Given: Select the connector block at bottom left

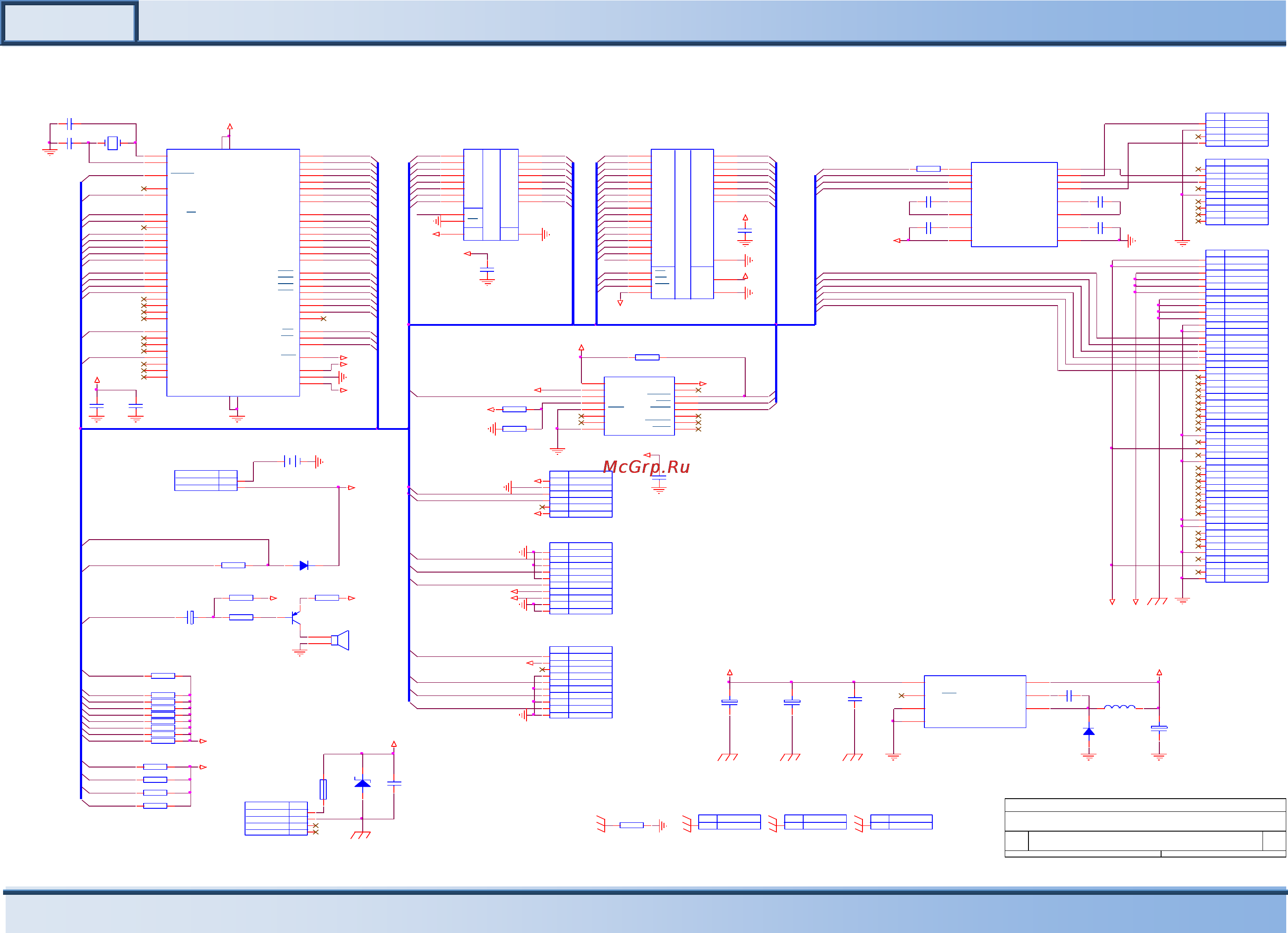Looking at the screenshot, I should coord(276,818).
